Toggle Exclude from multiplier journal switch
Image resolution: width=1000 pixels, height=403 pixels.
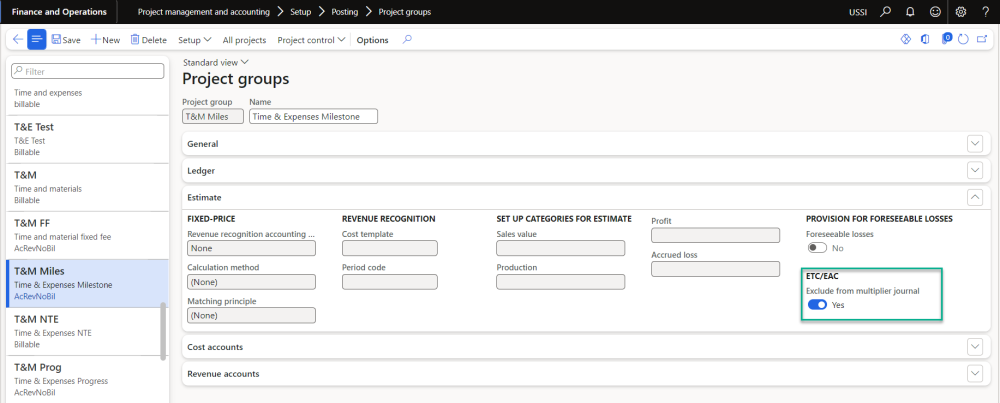[x=817, y=305]
